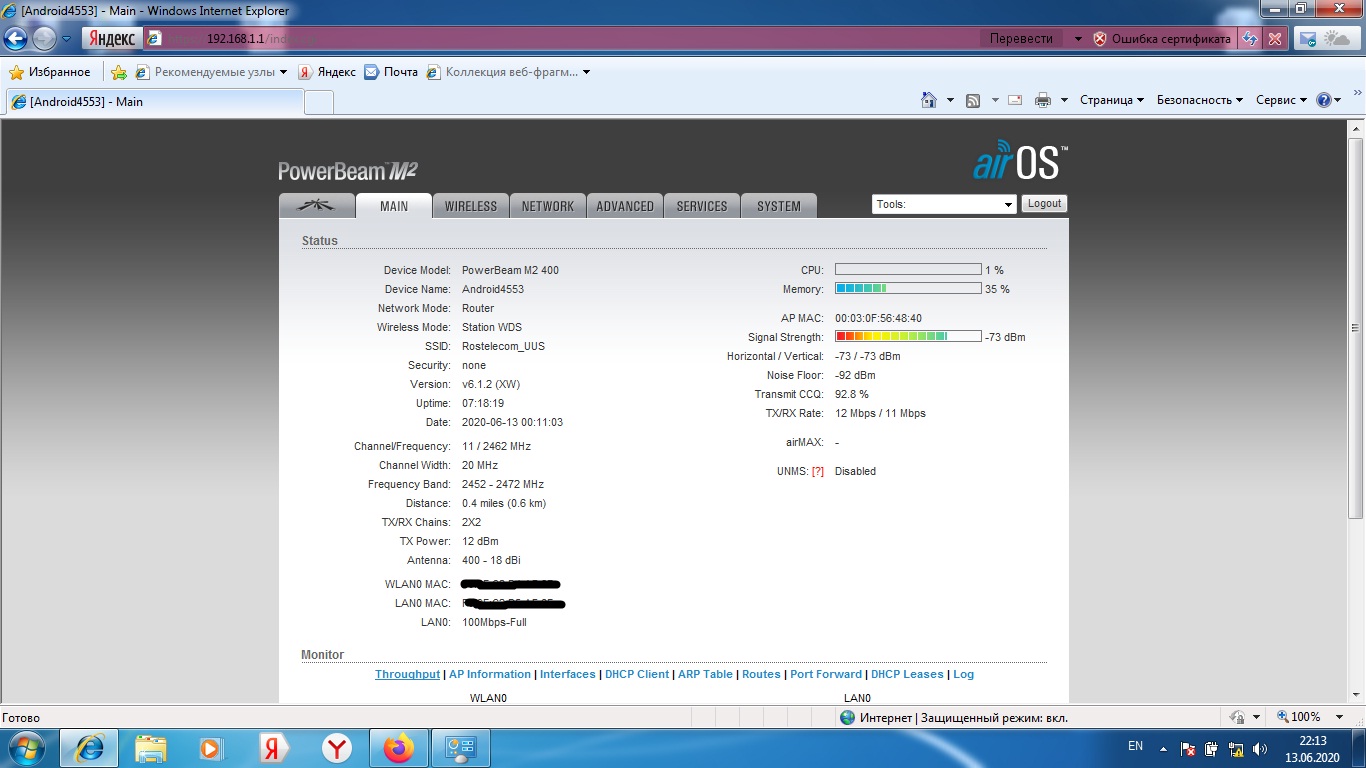Launch Firefox from the taskbar

[397, 748]
